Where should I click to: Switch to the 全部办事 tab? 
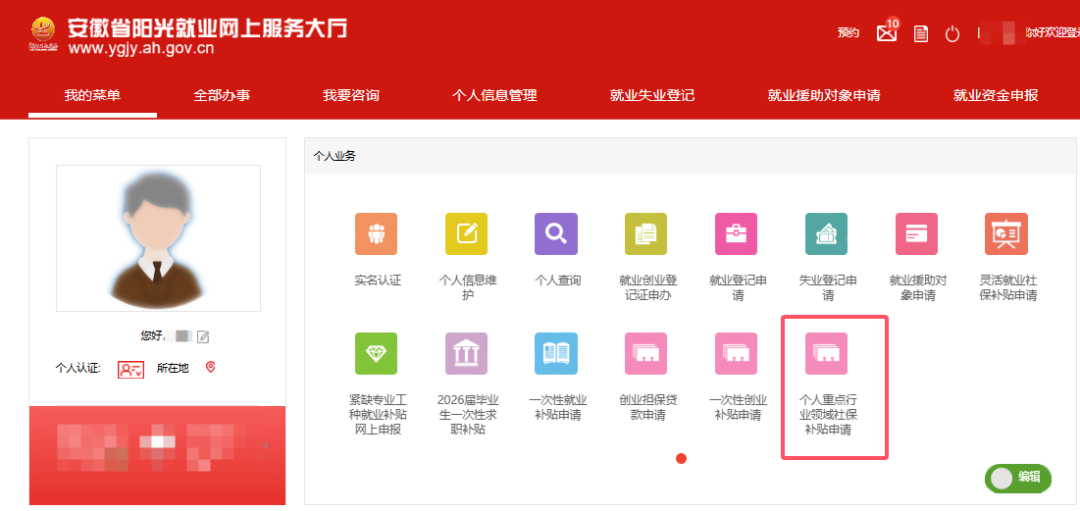click(222, 96)
